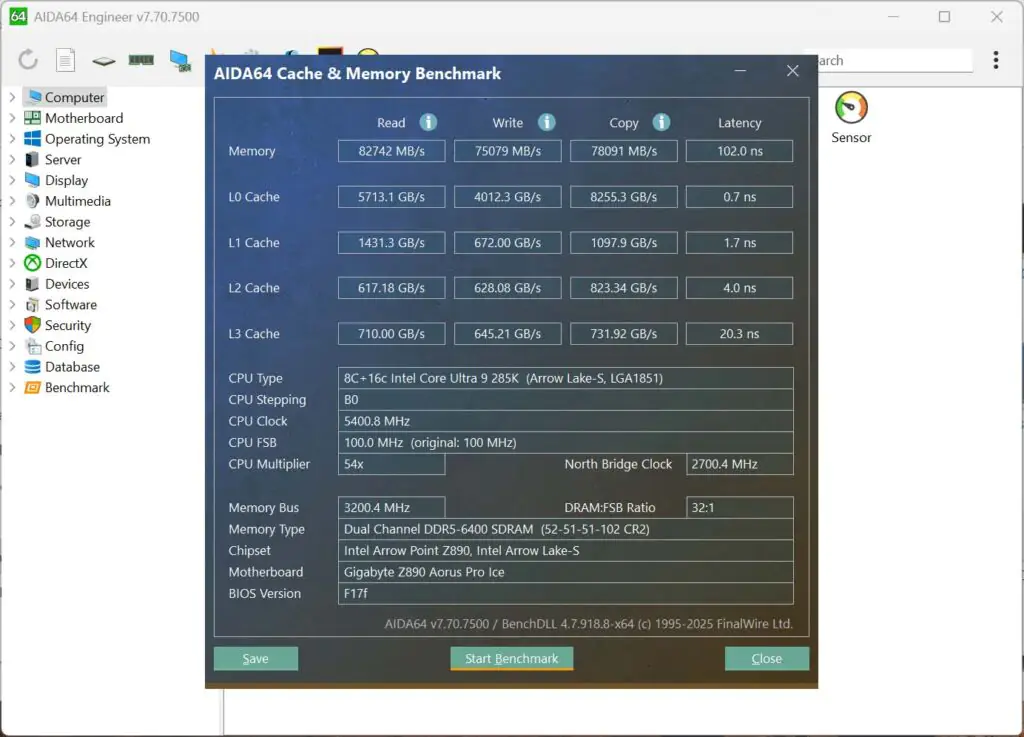Viewport: 1024px width, 737px height.
Task: Click the info icon beside Read
Action: 429,122
